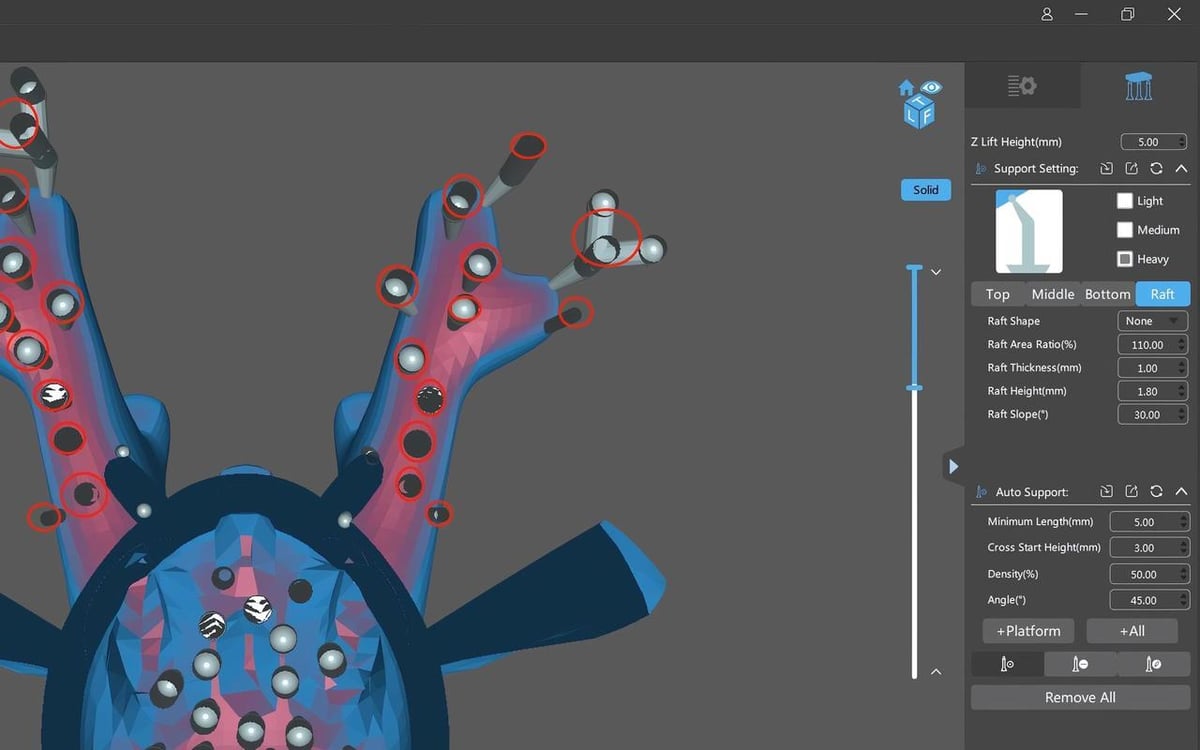
Task: Export Auto Support profile icon
Action: [1131, 492]
